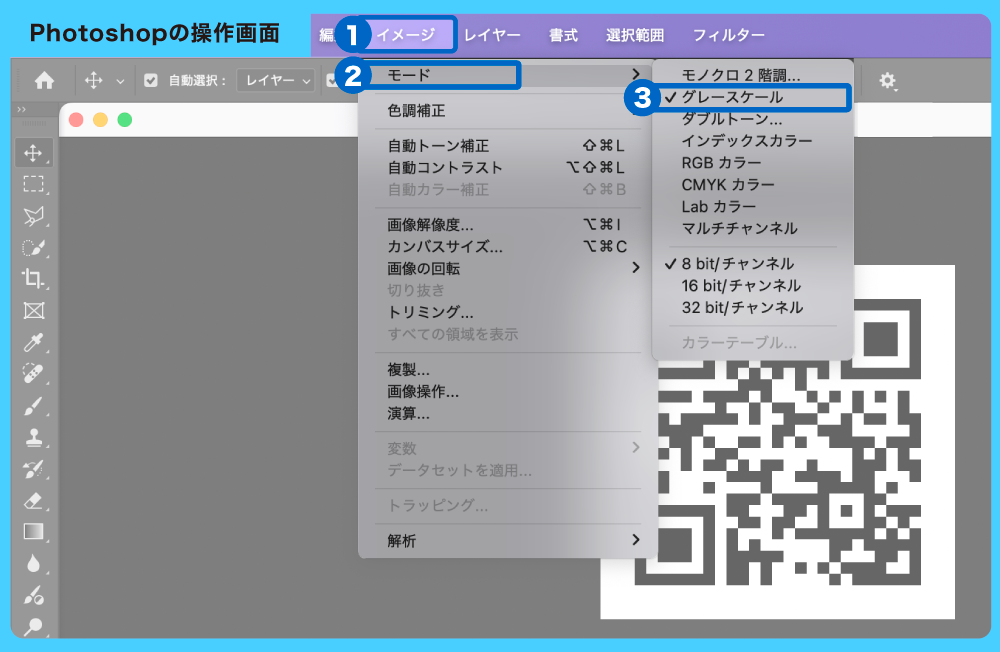Select the Move tool in left toolbar
This screenshot has width=1000, height=652.
pos(33,153)
